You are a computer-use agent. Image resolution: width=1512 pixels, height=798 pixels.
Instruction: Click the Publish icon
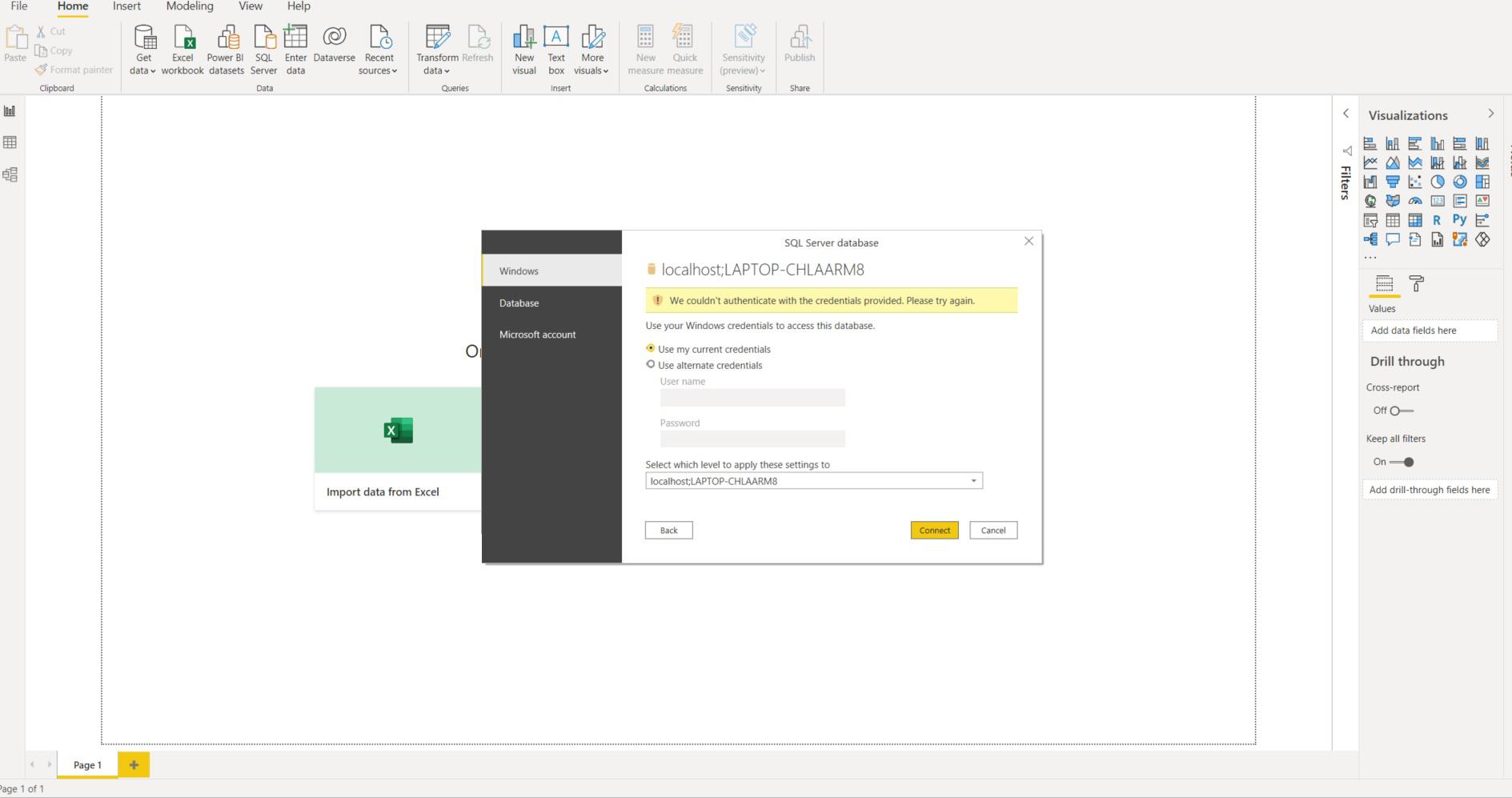pyautogui.click(x=800, y=45)
